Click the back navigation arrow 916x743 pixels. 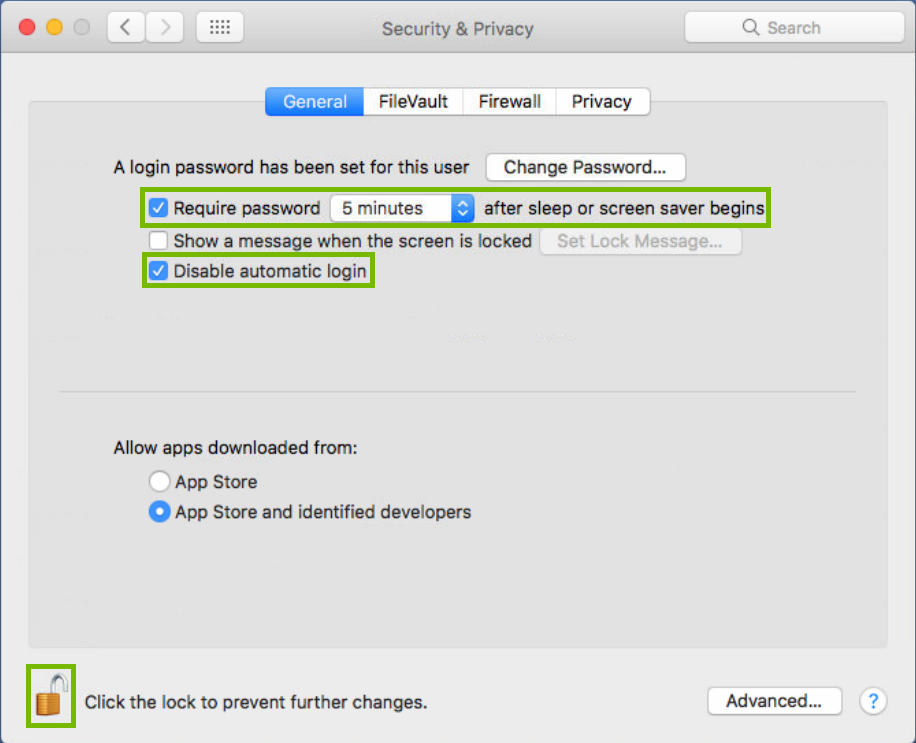(125, 27)
